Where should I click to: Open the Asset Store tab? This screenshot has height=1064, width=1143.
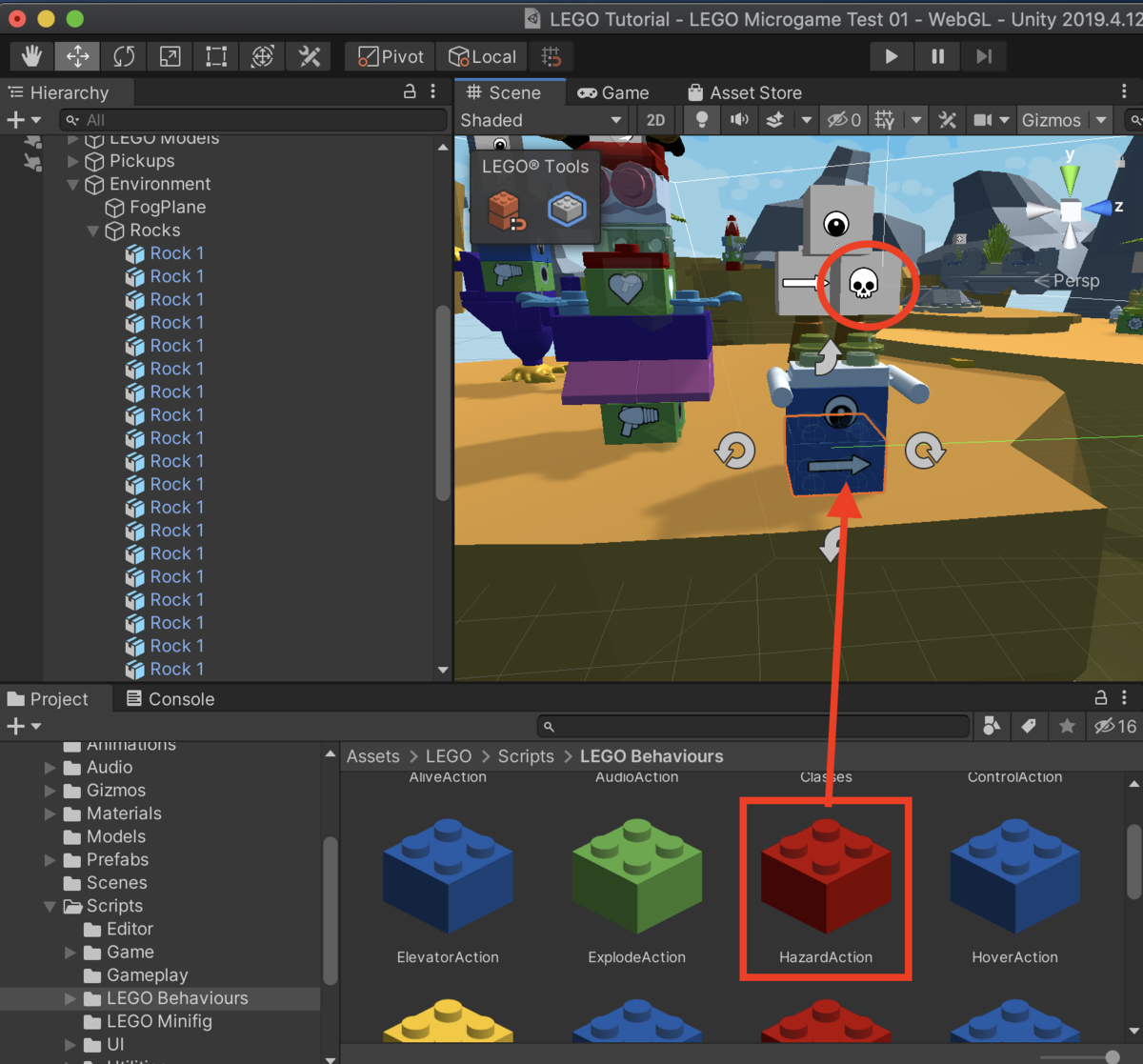(745, 92)
